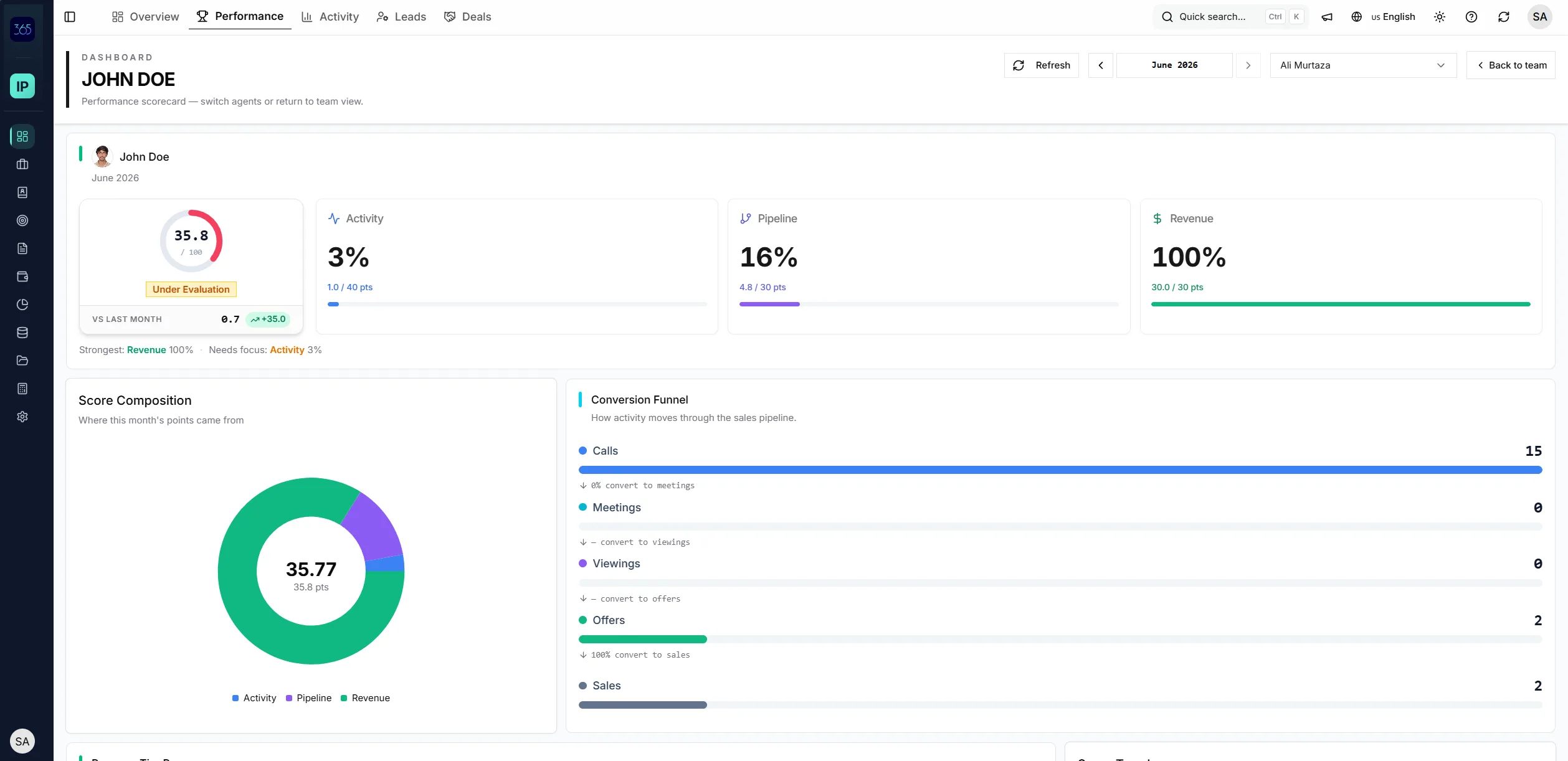Go to the Overview tab
This screenshot has width=1568, height=761.
click(x=145, y=17)
